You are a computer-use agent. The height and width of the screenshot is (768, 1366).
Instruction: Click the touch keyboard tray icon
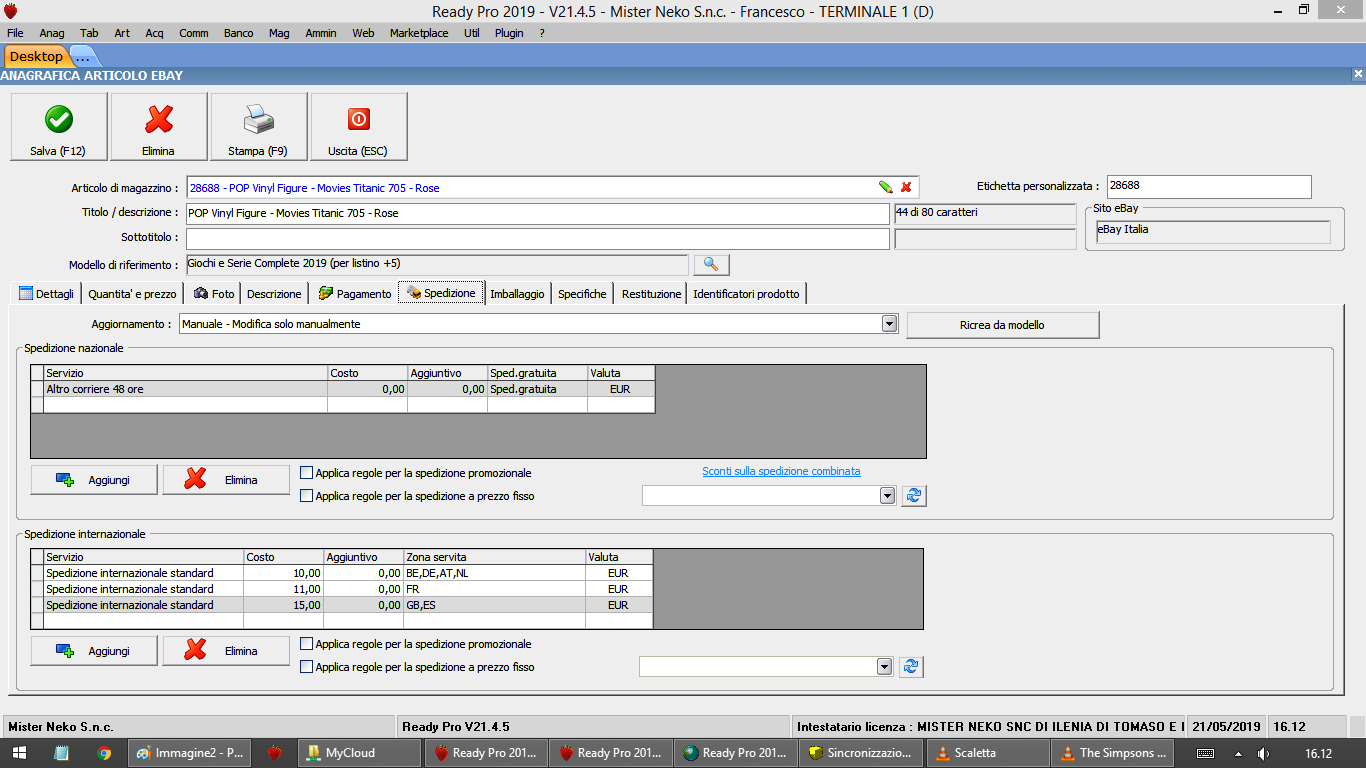(x=1206, y=753)
